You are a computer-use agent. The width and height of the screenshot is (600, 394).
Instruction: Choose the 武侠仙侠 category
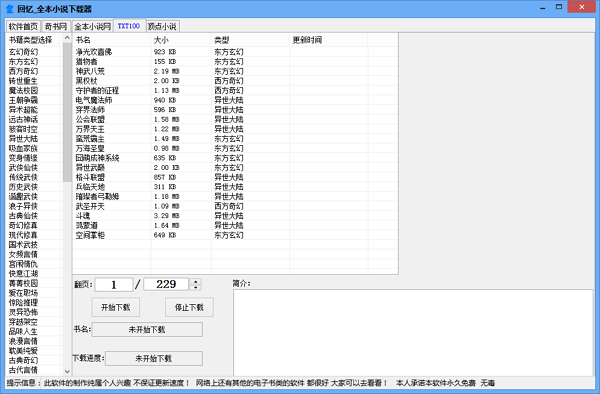[23, 168]
